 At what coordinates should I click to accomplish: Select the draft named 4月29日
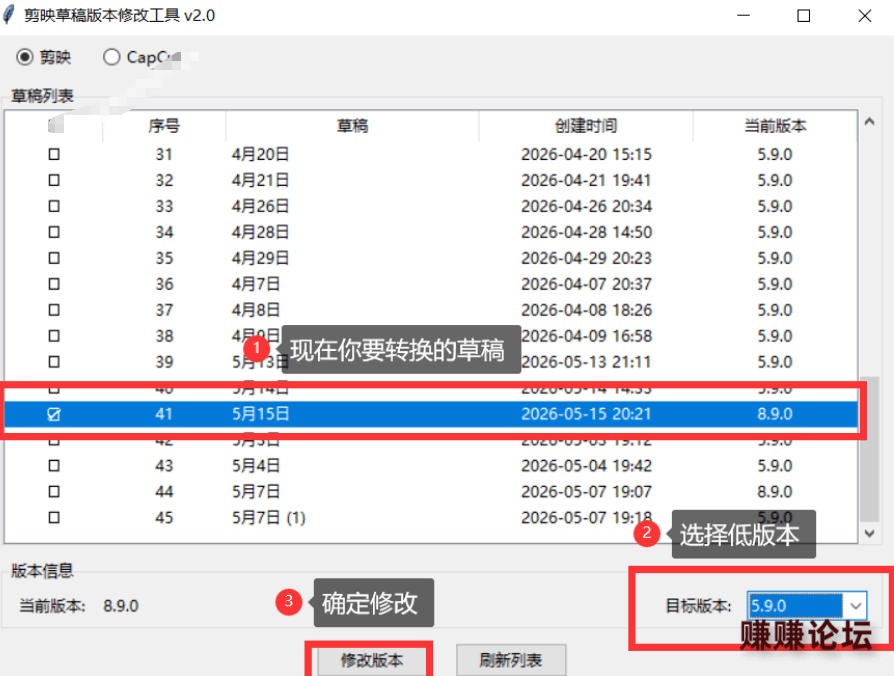coord(260,258)
